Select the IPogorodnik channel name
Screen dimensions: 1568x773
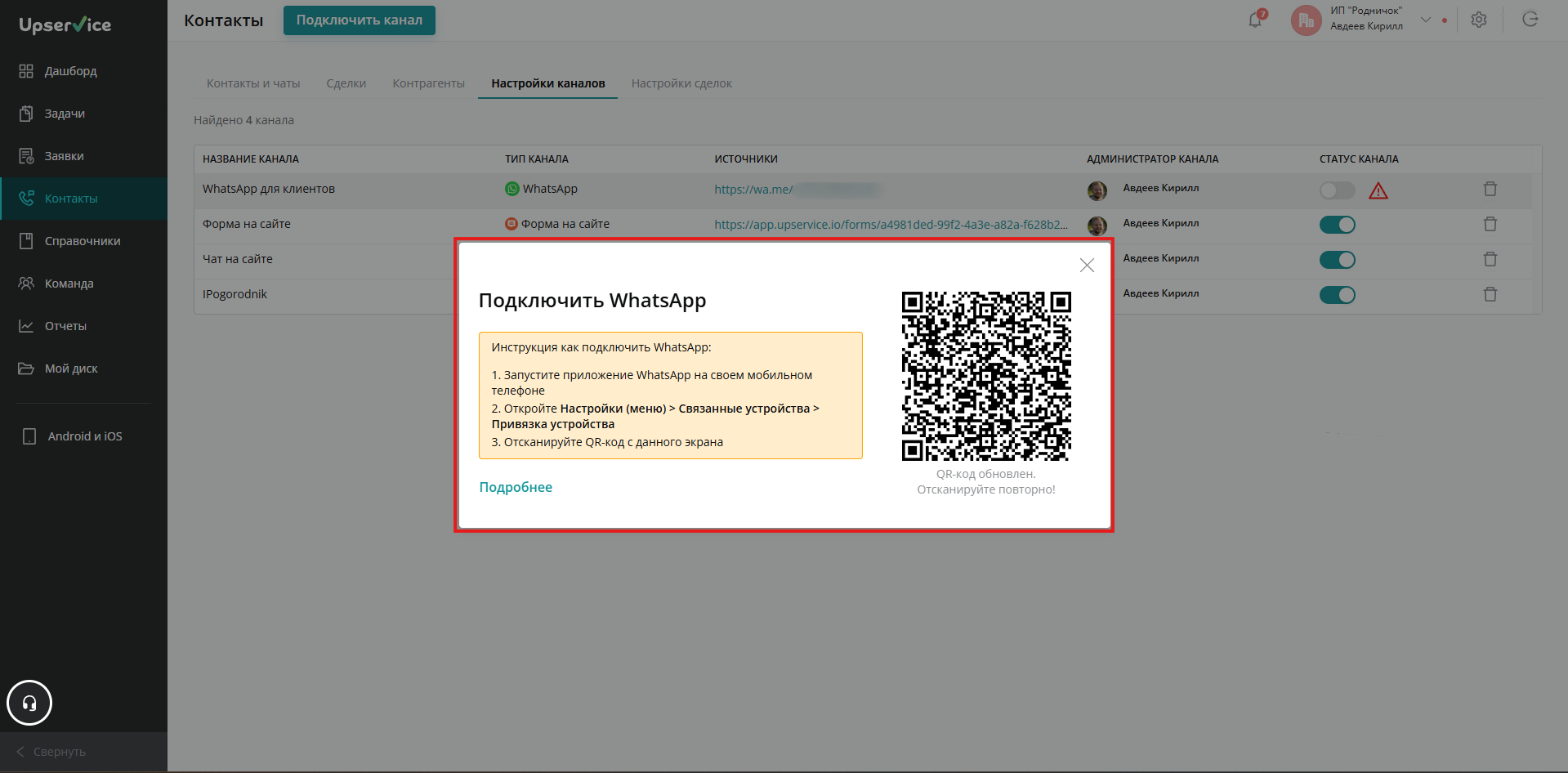(235, 294)
